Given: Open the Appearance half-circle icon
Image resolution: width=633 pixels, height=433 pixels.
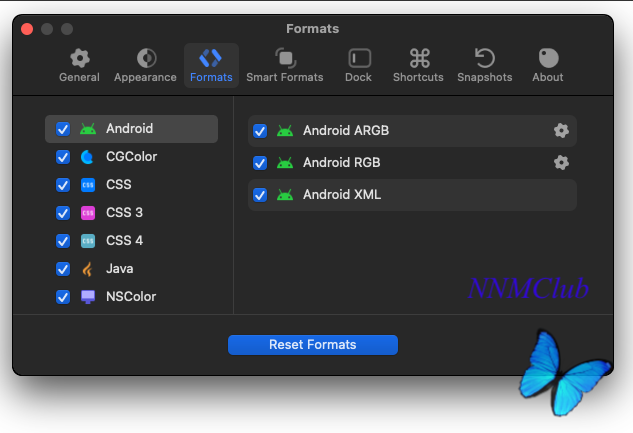Looking at the screenshot, I should click(x=147, y=58).
